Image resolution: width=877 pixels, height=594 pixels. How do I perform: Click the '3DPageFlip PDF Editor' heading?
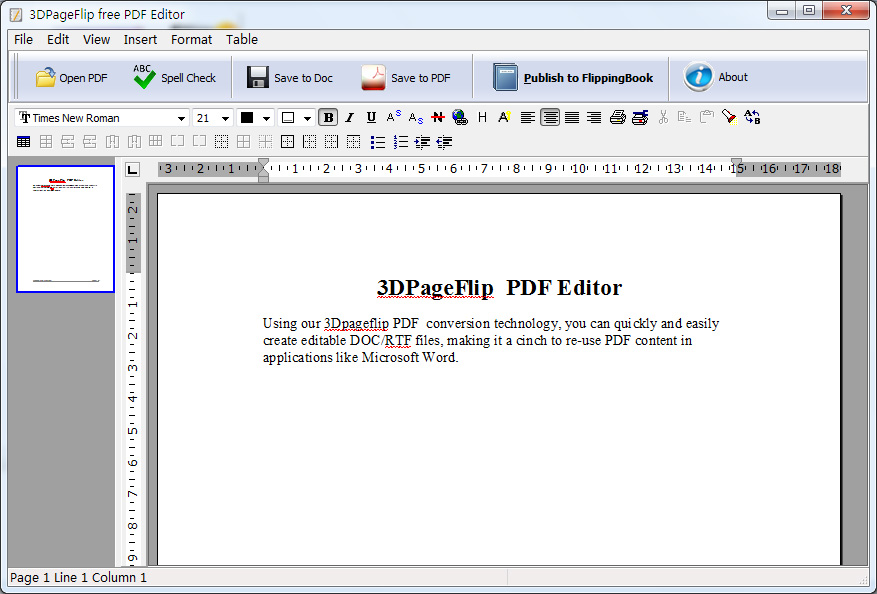point(499,287)
